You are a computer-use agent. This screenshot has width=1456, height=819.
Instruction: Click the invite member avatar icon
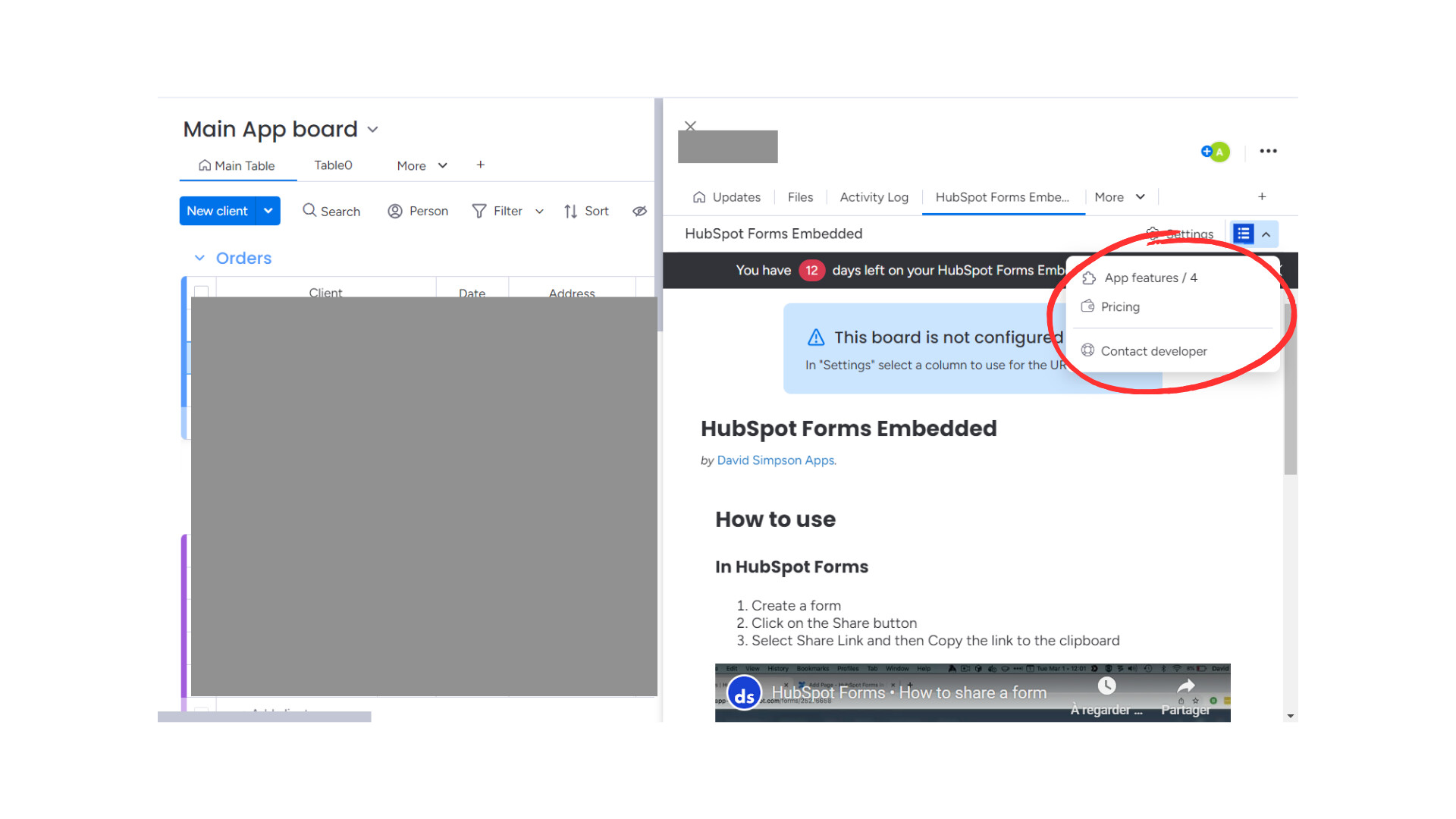pos(1214,152)
